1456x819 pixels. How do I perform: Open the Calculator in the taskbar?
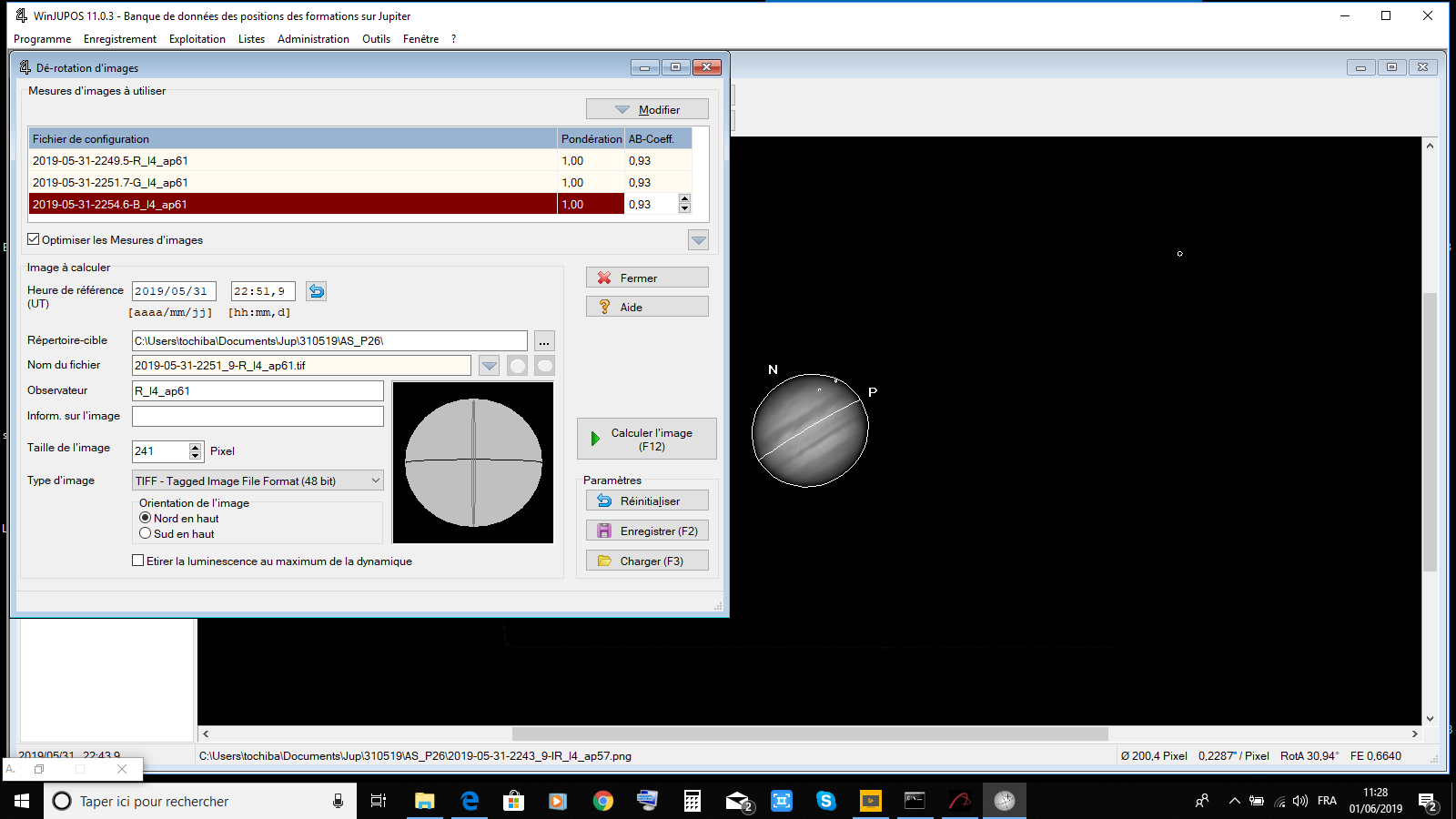click(x=693, y=801)
